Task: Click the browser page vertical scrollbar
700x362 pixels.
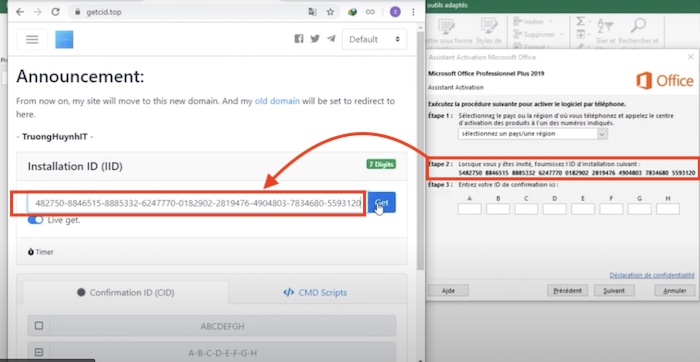Action: [x=420, y=150]
